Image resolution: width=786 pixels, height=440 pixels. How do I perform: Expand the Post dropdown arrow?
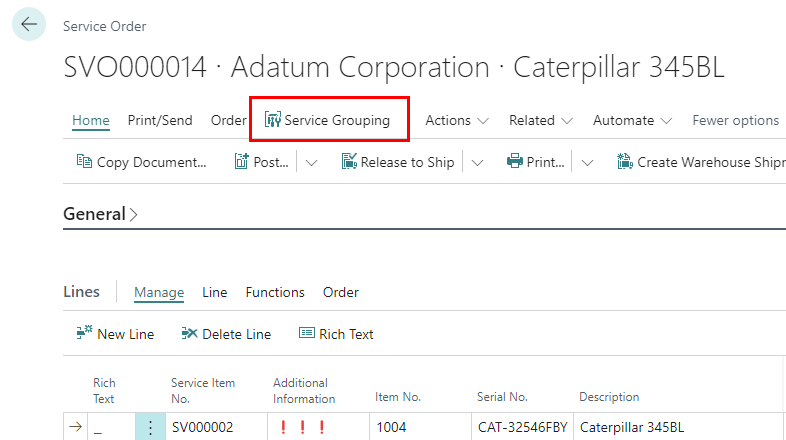311,162
